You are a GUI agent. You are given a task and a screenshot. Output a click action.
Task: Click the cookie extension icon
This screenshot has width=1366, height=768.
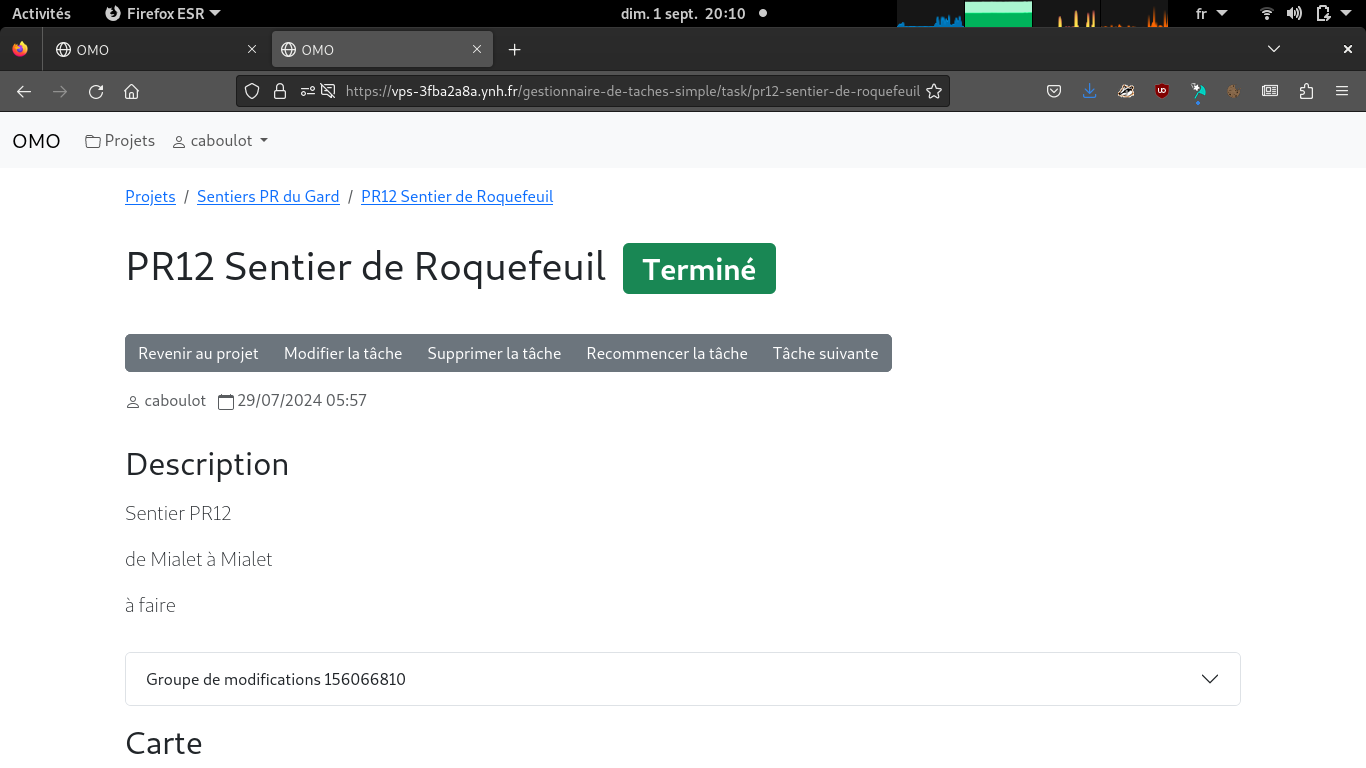point(1234,91)
